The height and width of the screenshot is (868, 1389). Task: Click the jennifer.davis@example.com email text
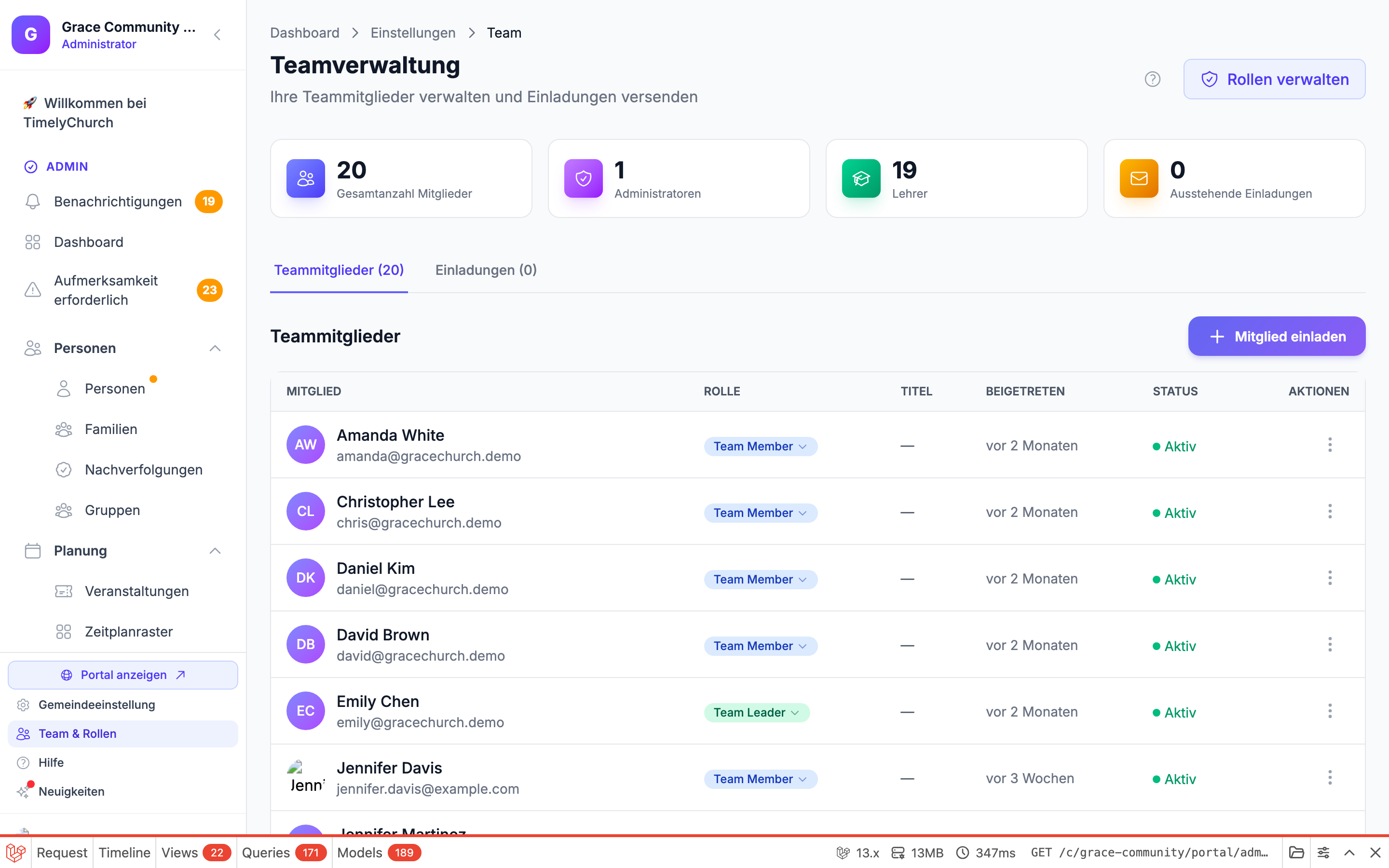[428, 789]
